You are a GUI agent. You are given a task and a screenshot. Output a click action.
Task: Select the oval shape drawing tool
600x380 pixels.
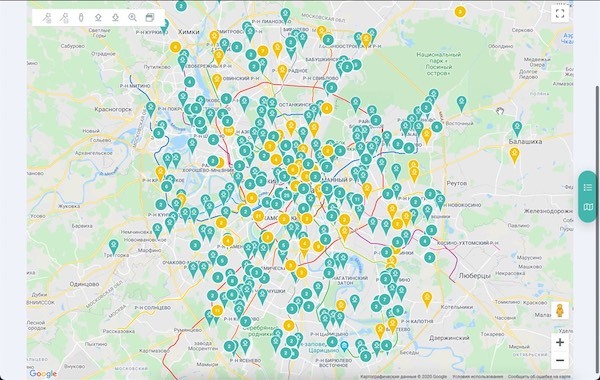[x=81, y=18]
